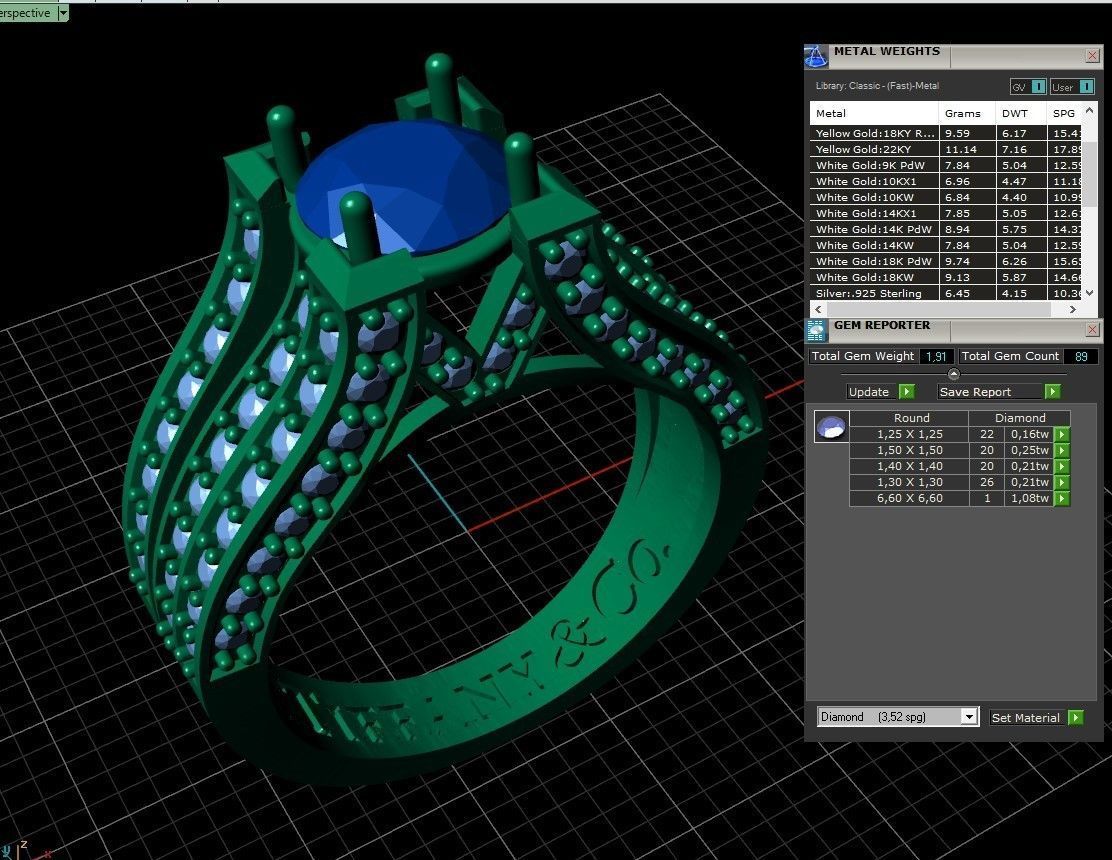Click the green arrow on 1,30 X 1,30 row

click(x=1062, y=482)
